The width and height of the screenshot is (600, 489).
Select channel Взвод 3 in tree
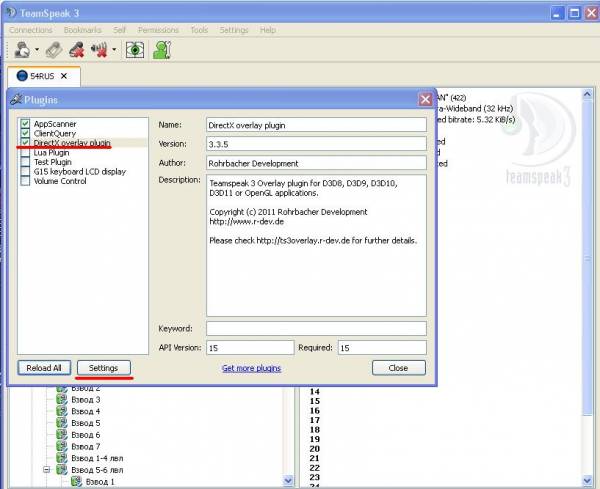point(86,399)
